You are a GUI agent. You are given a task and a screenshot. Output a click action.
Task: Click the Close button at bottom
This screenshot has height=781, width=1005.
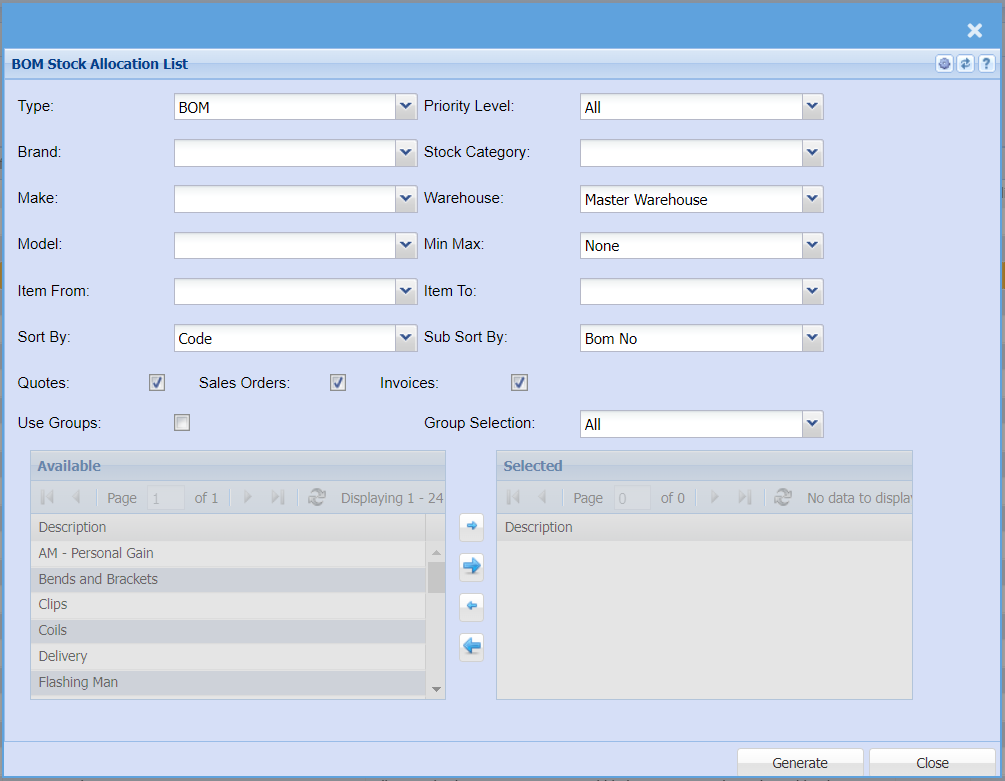[932, 763]
